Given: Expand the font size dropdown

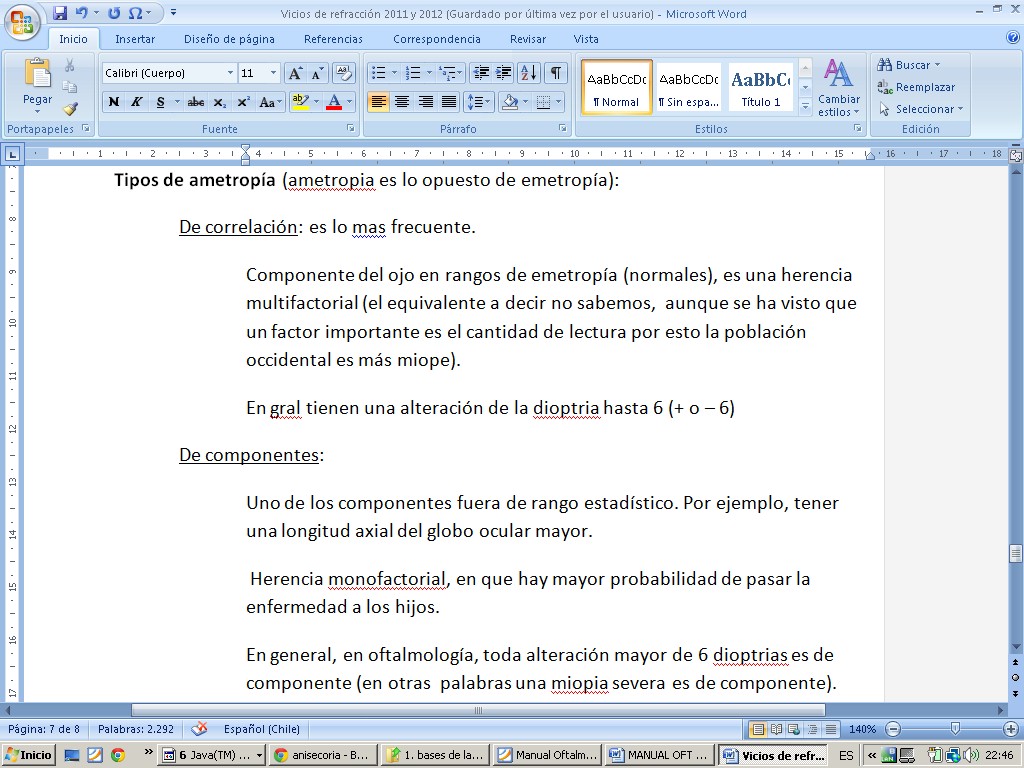Looking at the screenshot, I should point(273,73).
